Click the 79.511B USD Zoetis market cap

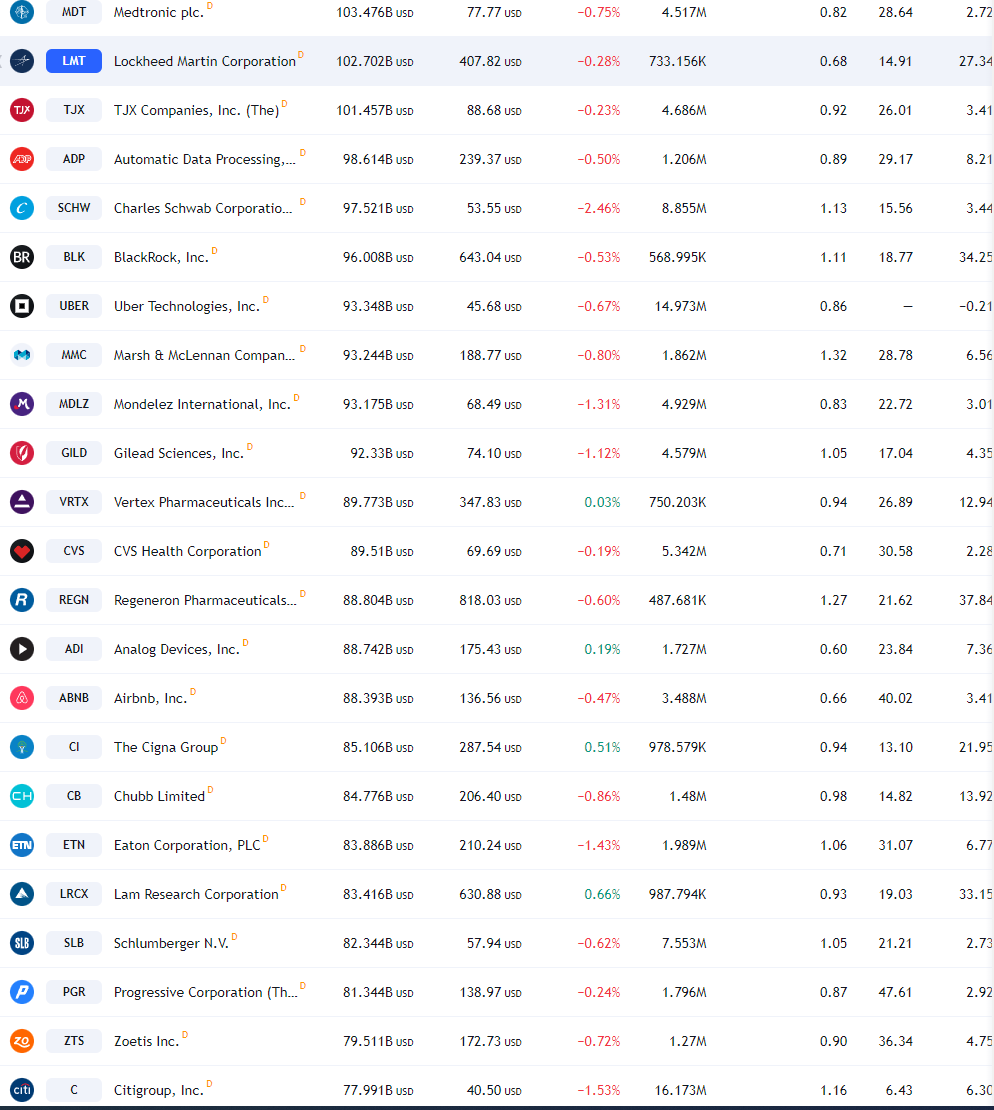pos(378,1041)
